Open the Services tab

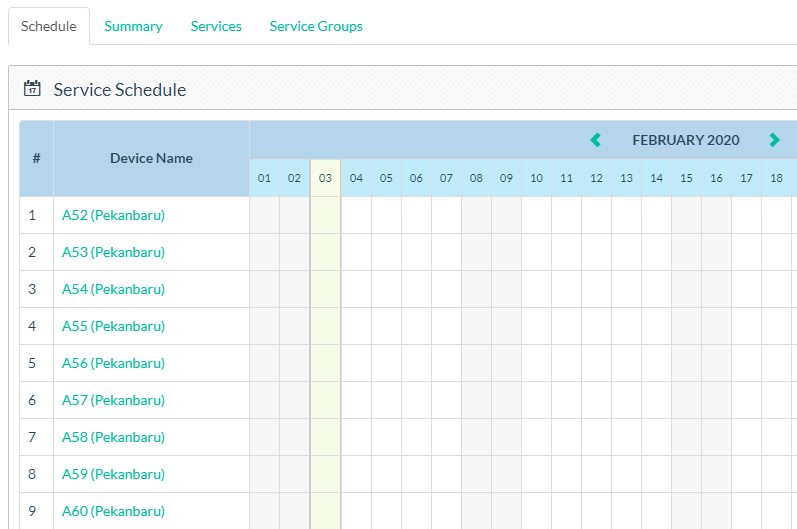click(216, 26)
